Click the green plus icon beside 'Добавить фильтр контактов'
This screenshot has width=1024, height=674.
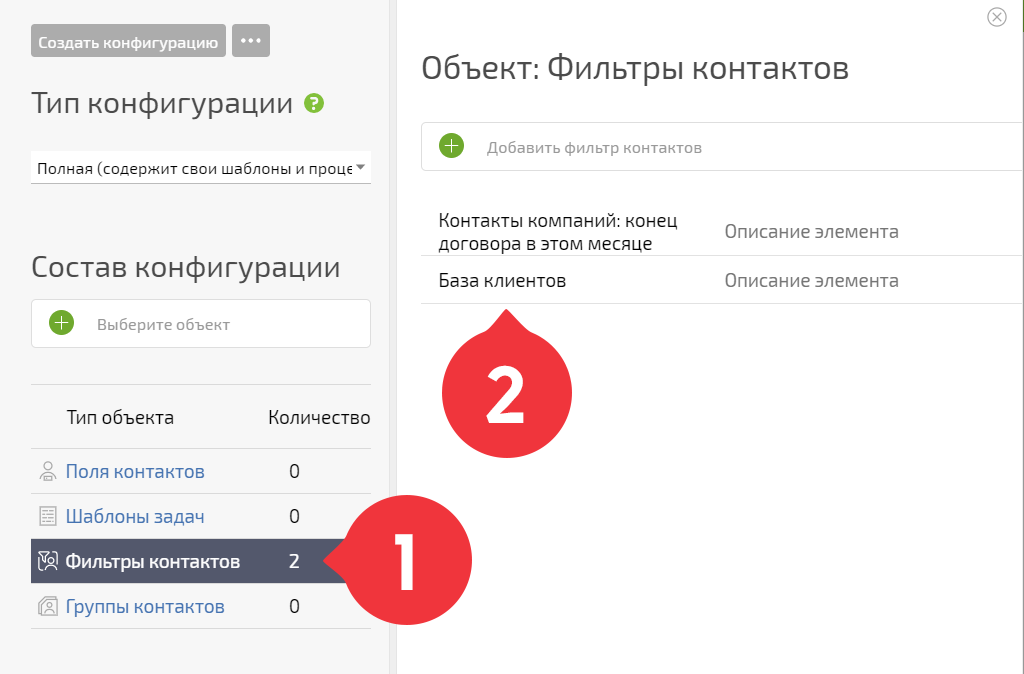[x=451, y=146]
